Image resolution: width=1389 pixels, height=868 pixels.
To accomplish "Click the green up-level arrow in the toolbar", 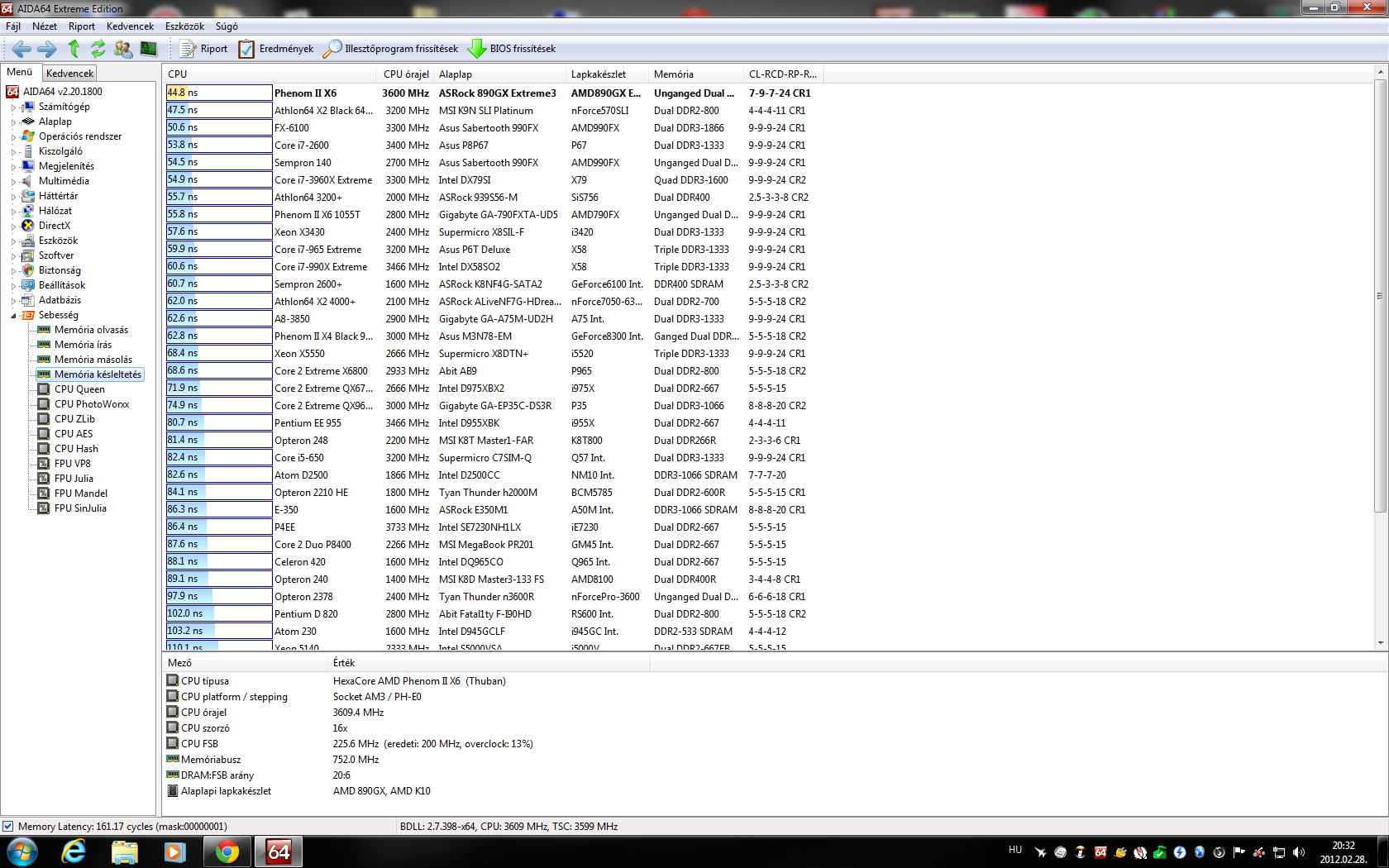I will pos(74,49).
